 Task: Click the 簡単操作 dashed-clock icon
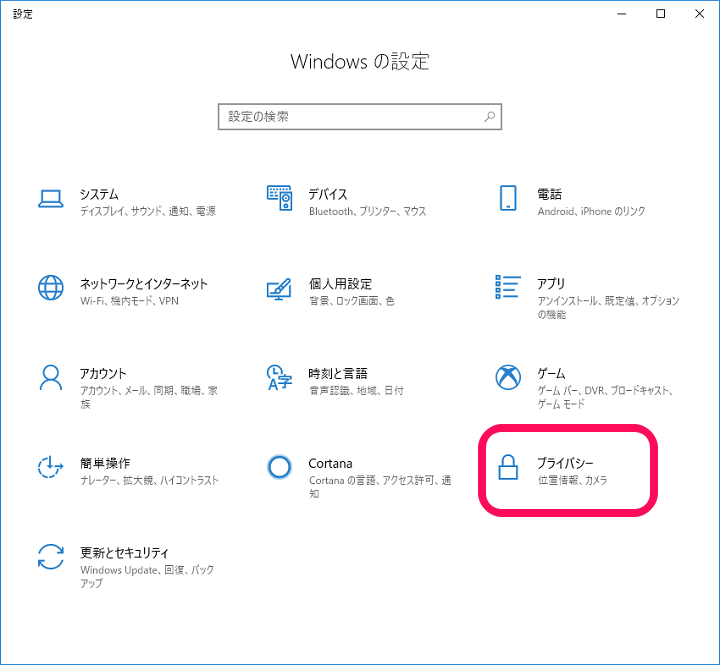tap(51, 467)
